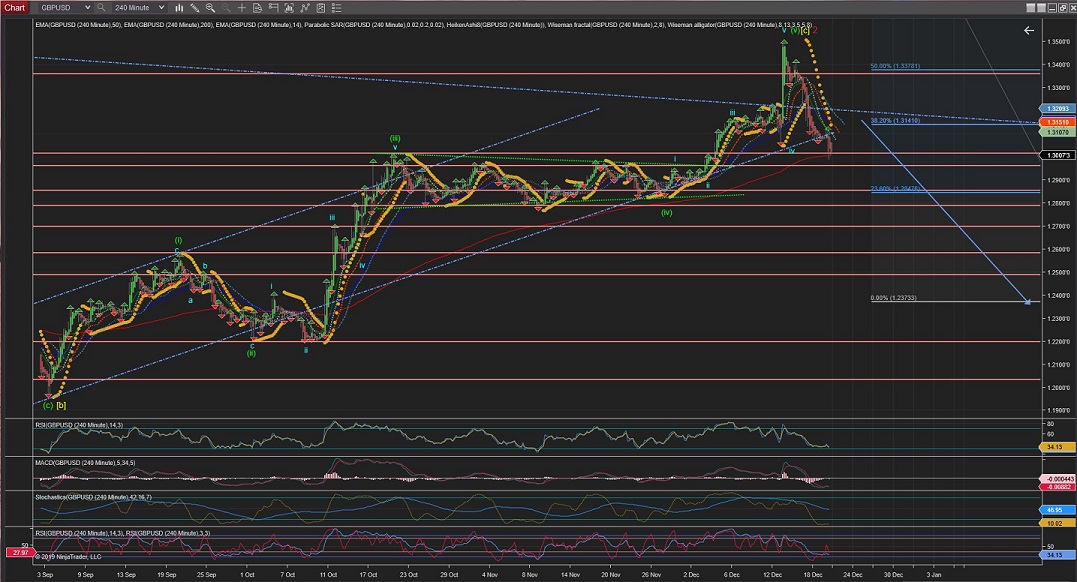Click the Chart tab label
1077x582 pixels.
(14, 7)
